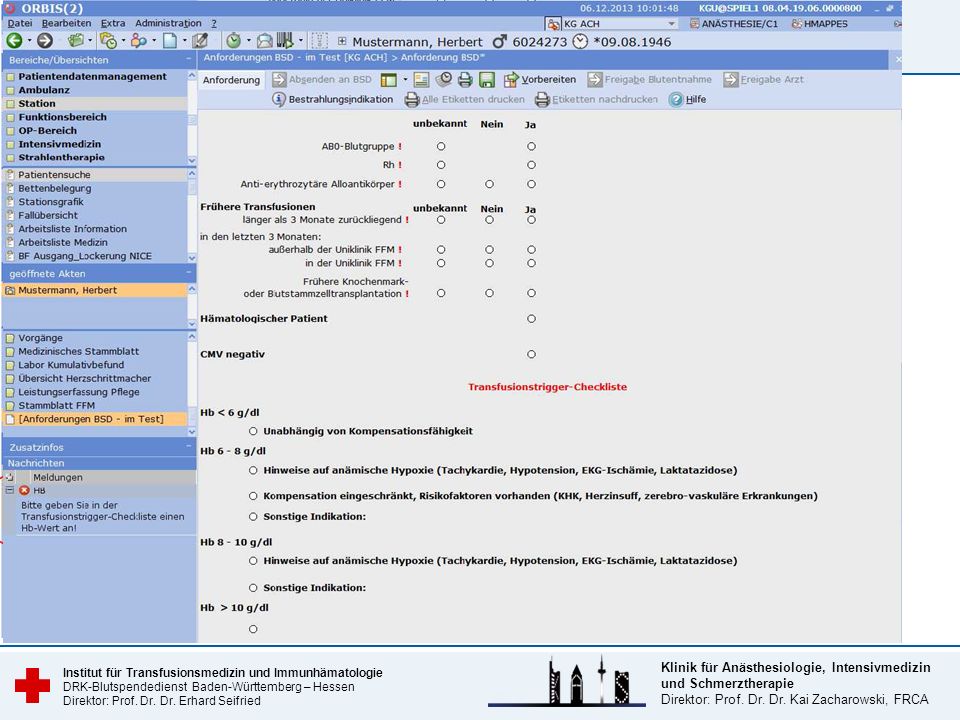Click the clock icon before the birth date

(x=580, y=42)
